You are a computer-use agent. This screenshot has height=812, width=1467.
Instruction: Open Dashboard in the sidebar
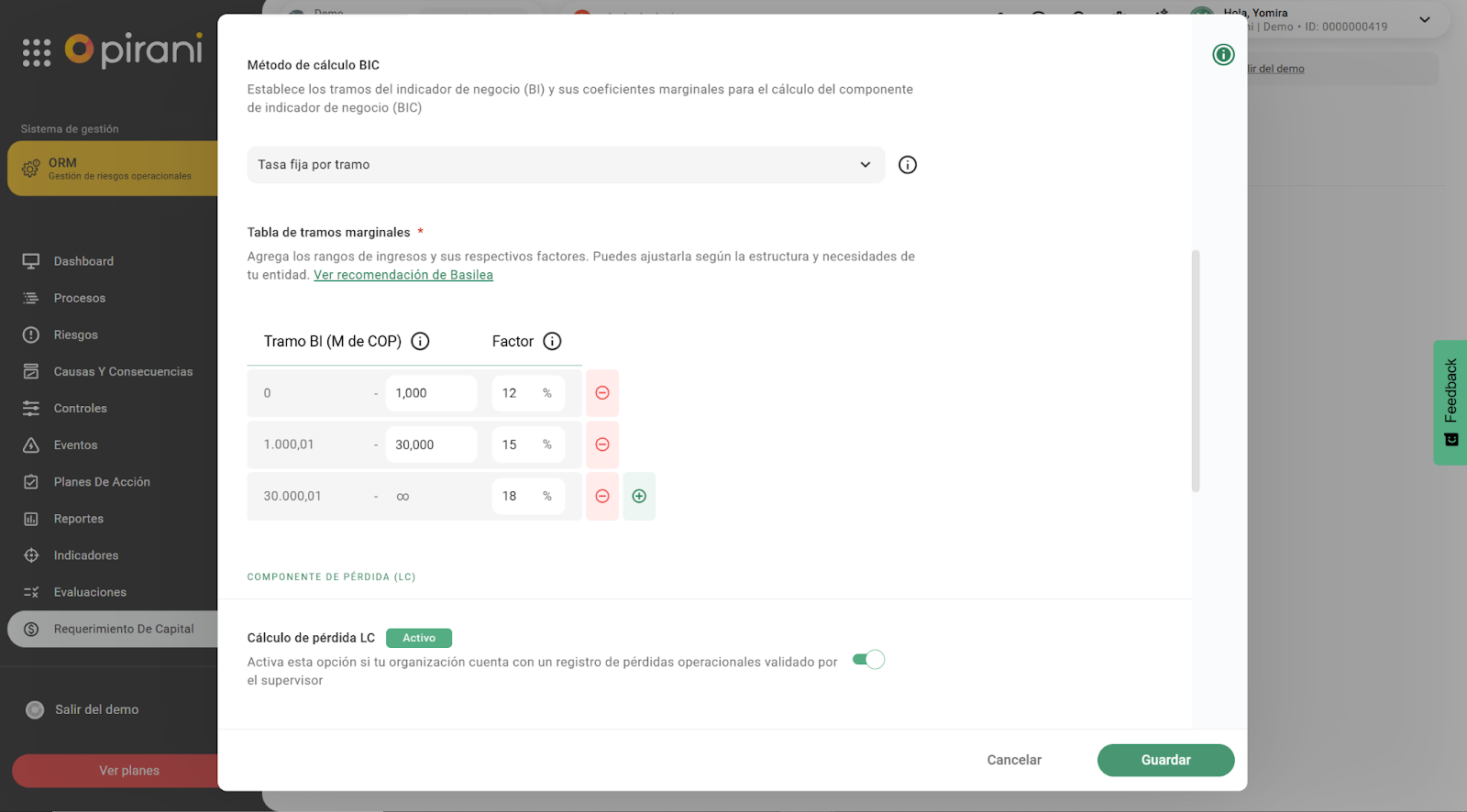83,261
